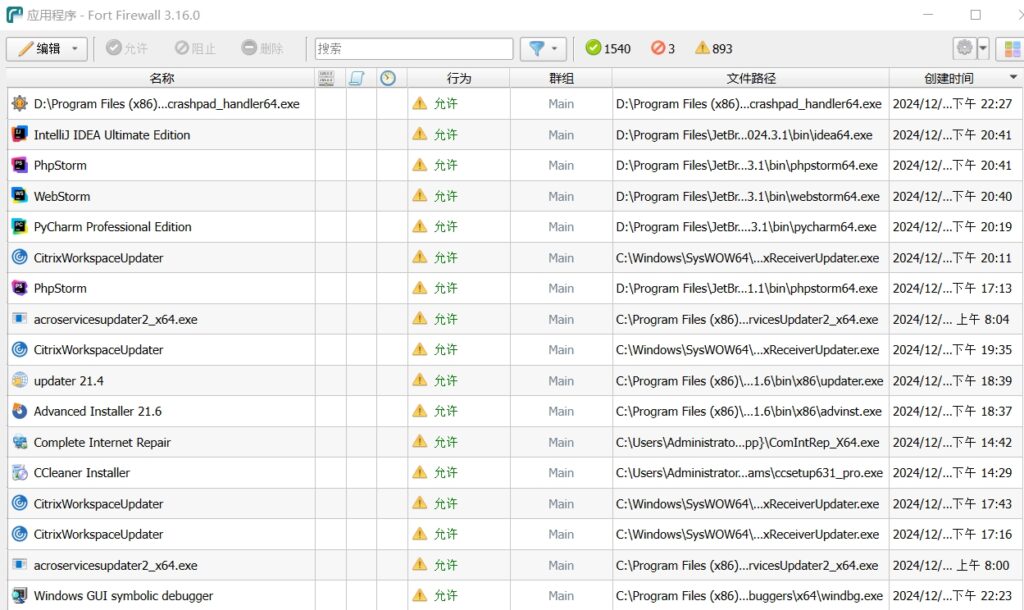Open the funnel filter dropdown
Image resolution: width=1024 pixels, height=610 pixels.
coord(543,48)
